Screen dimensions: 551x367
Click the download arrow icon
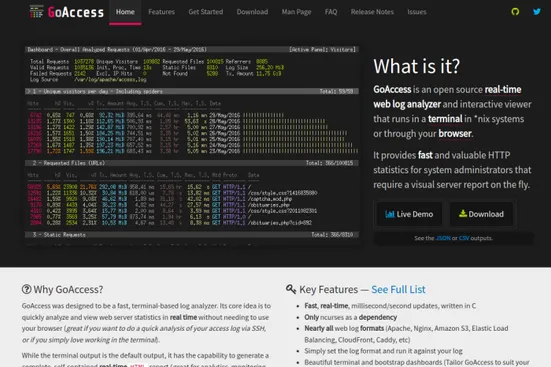tap(463, 213)
